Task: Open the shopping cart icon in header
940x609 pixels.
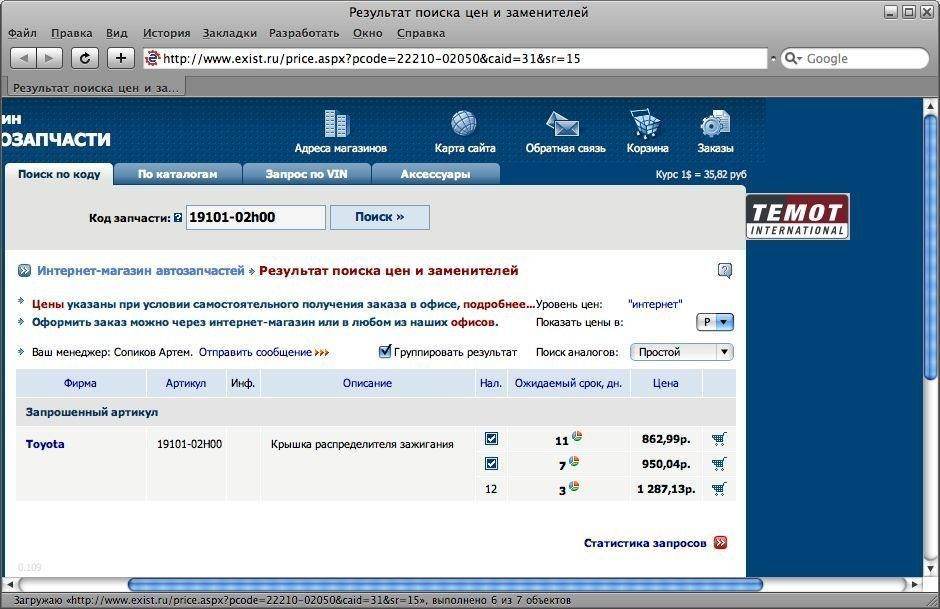Action: coord(646,125)
